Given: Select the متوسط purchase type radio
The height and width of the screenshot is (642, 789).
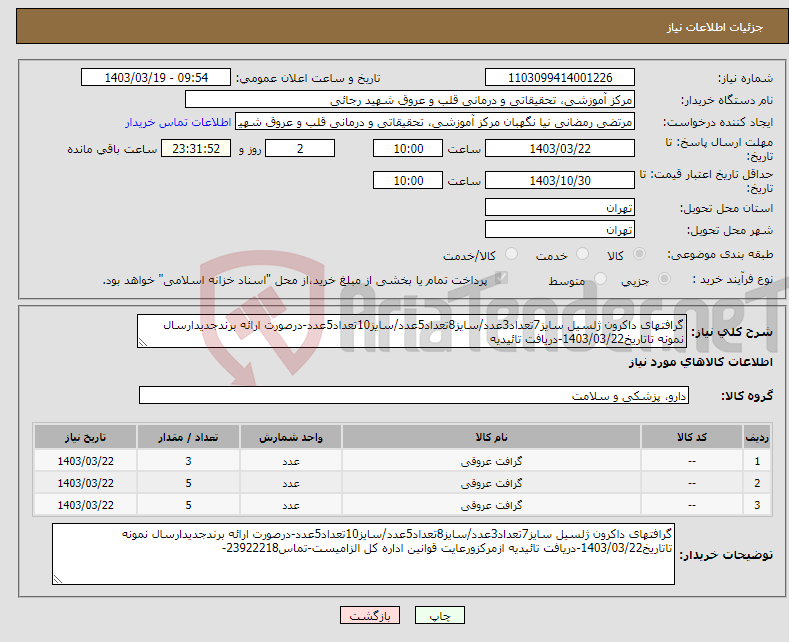Looking at the screenshot, I should point(600,279).
